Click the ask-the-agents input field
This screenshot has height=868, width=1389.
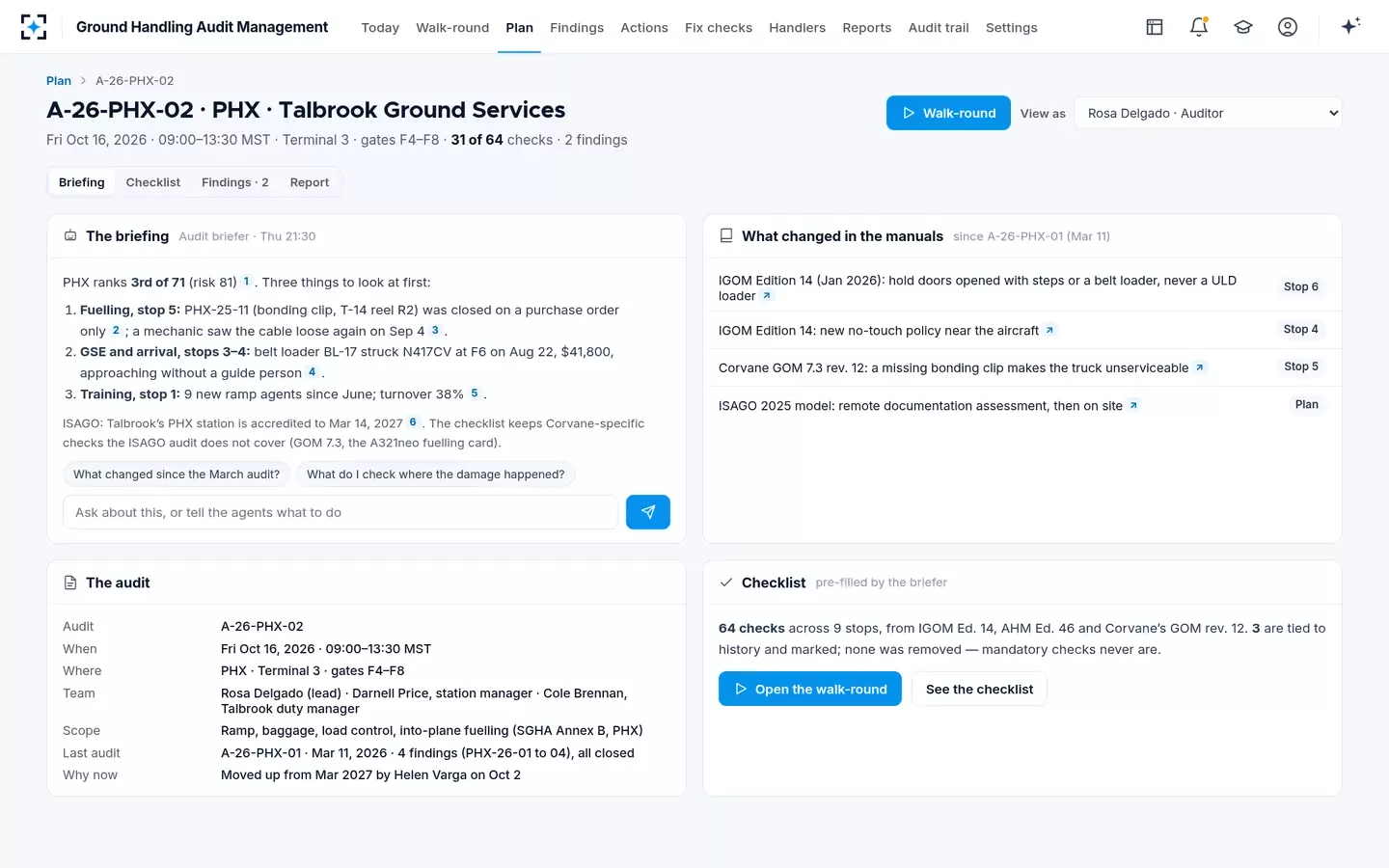[340, 512]
